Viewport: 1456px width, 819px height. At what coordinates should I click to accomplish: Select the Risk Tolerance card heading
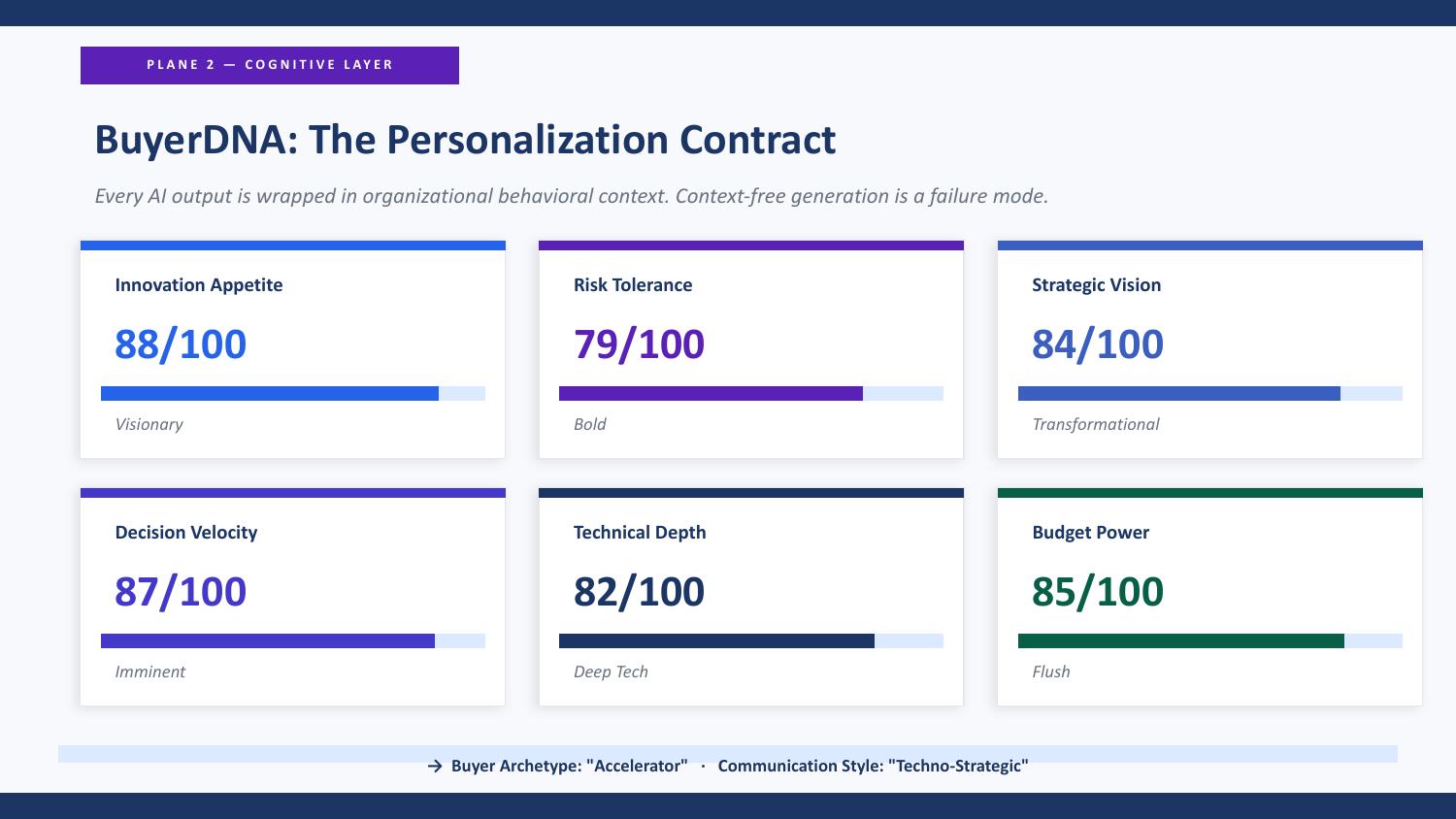[633, 284]
